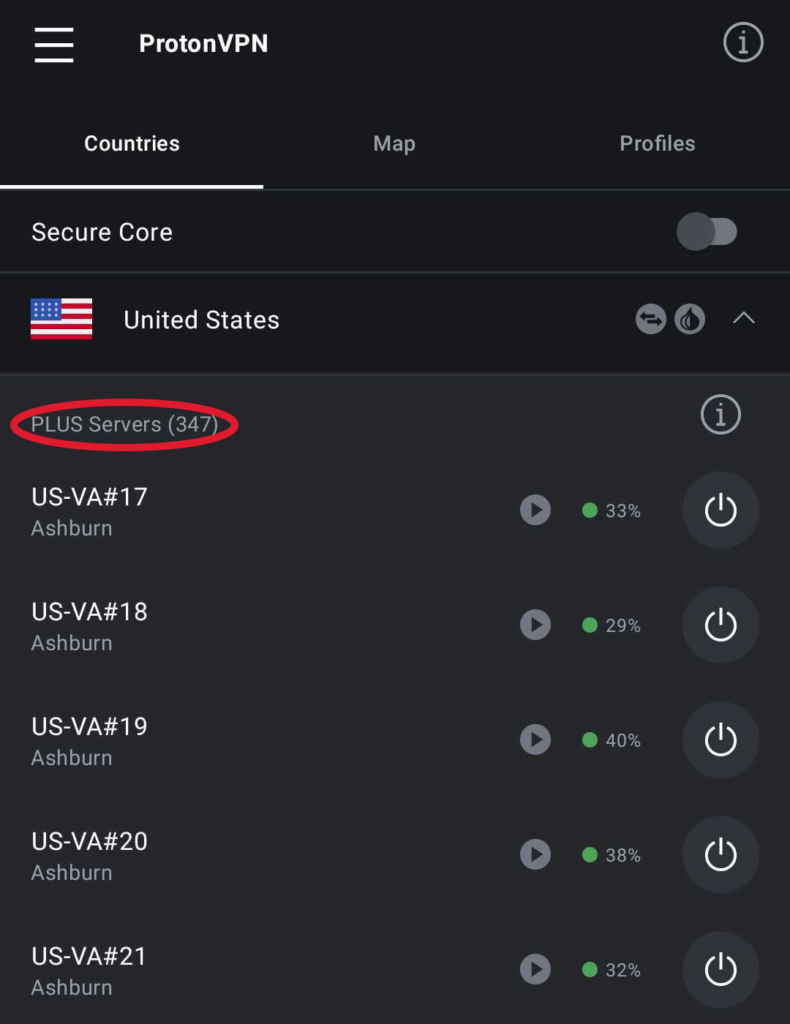Viewport: 790px width, 1024px height.
Task: Click the United States flag
Action: [61, 319]
